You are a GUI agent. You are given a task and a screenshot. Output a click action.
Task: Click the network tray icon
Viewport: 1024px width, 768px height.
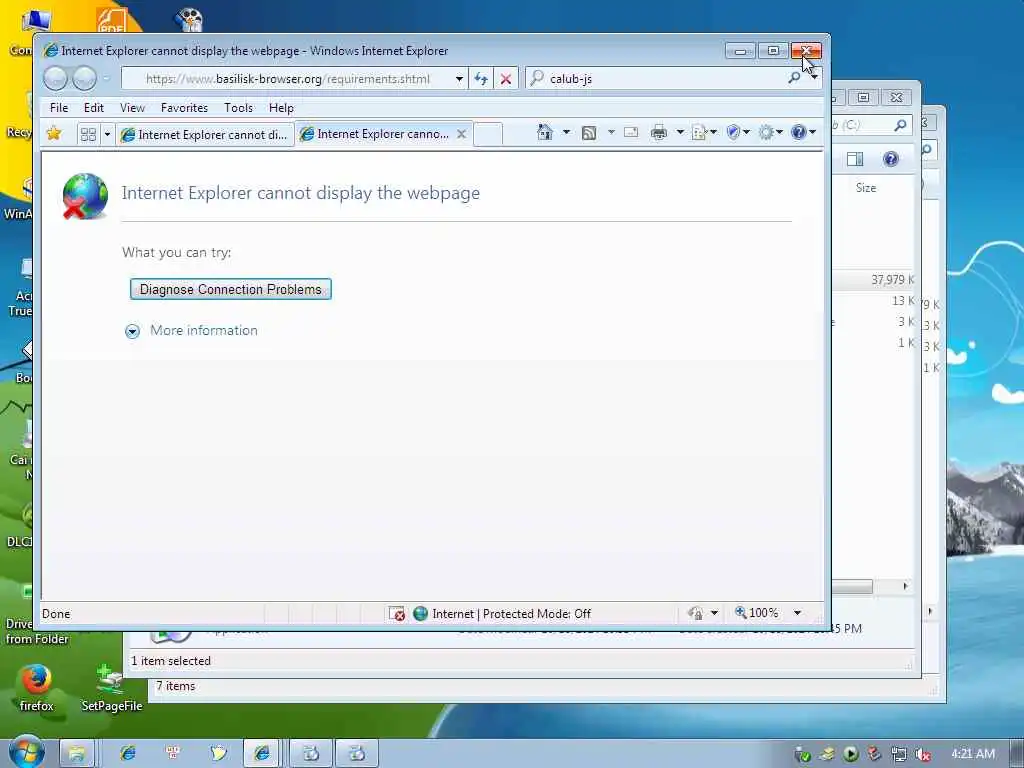click(x=899, y=754)
